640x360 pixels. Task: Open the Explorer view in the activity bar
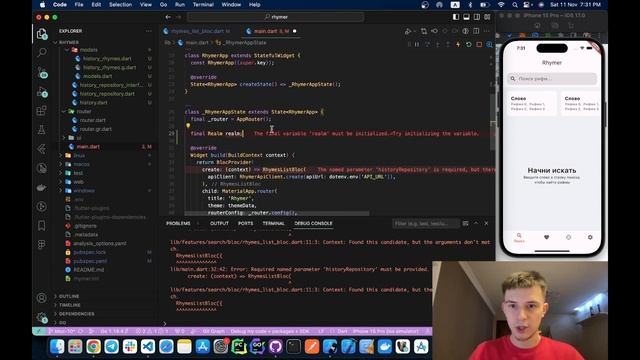(x=42, y=33)
